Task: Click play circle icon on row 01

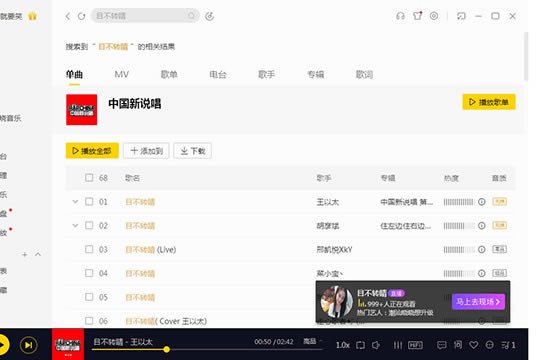Action: [x=482, y=202]
